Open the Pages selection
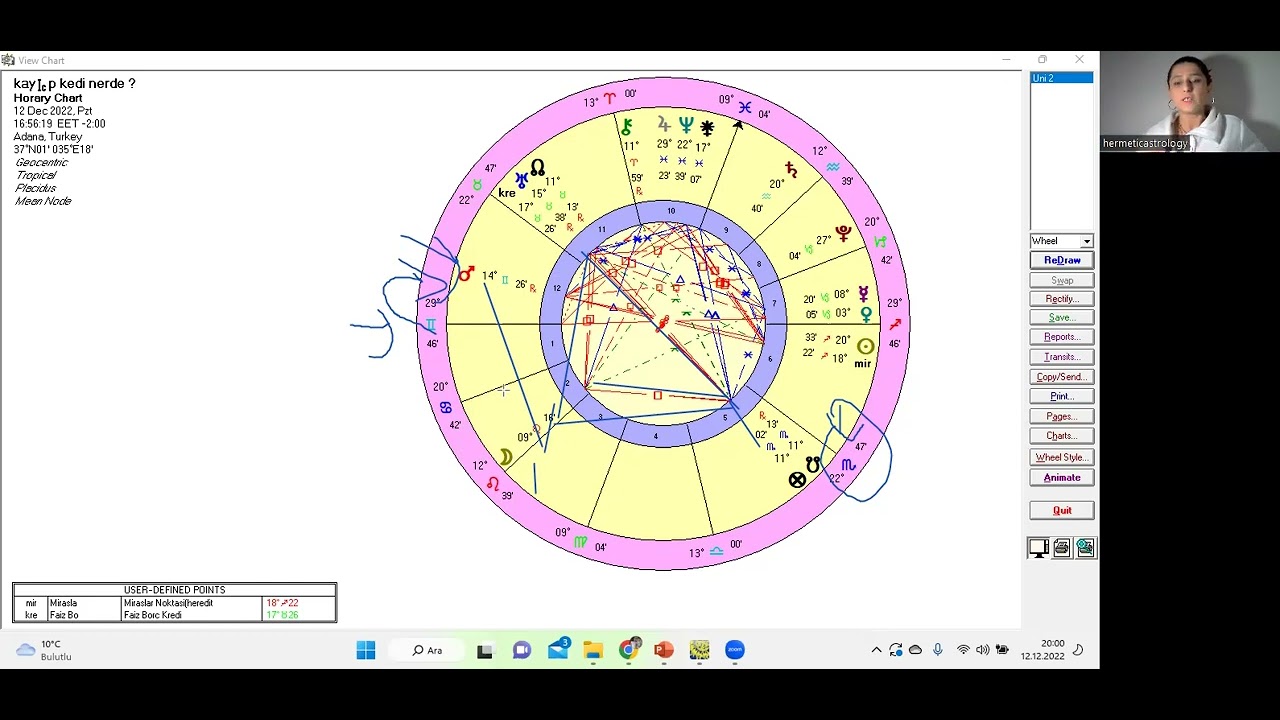This screenshot has width=1280, height=720. coord(1061,416)
